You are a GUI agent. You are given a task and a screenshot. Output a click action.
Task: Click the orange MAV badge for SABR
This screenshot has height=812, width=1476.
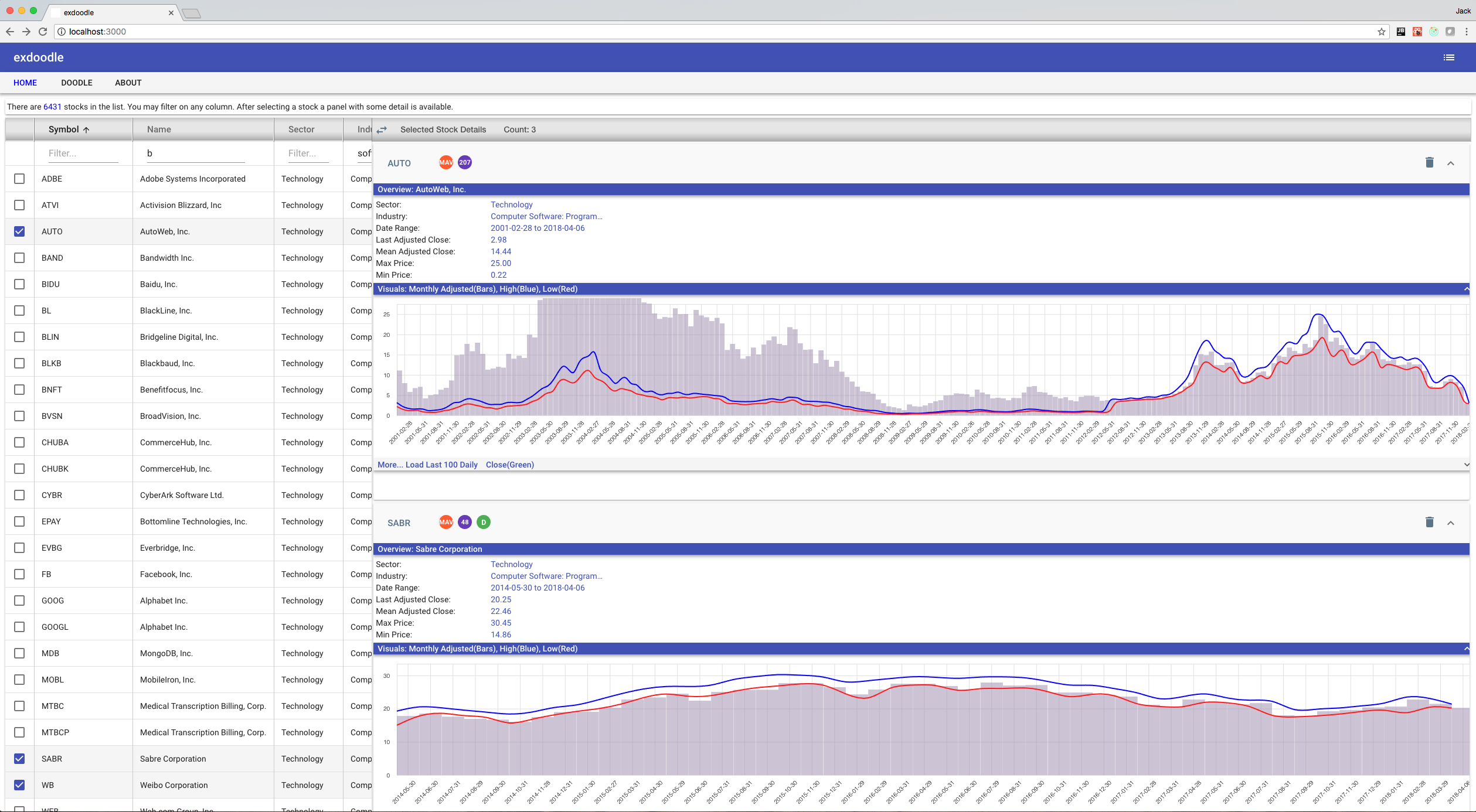pos(446,522)
